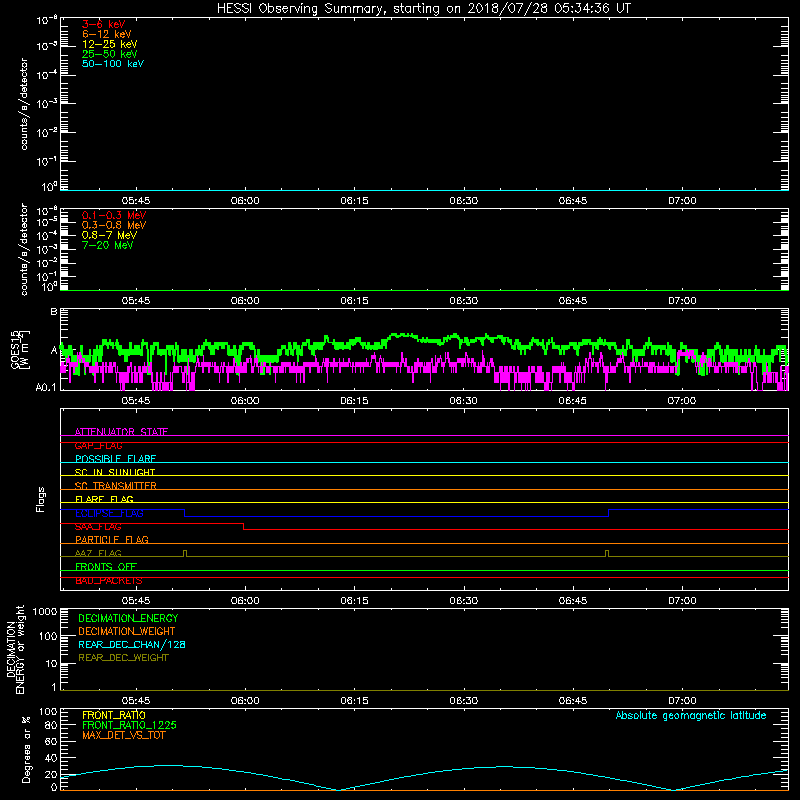Screen dimensions: 800x800
Task: Click the 'Degrees or %' axis title
Action: coord(26,749)
